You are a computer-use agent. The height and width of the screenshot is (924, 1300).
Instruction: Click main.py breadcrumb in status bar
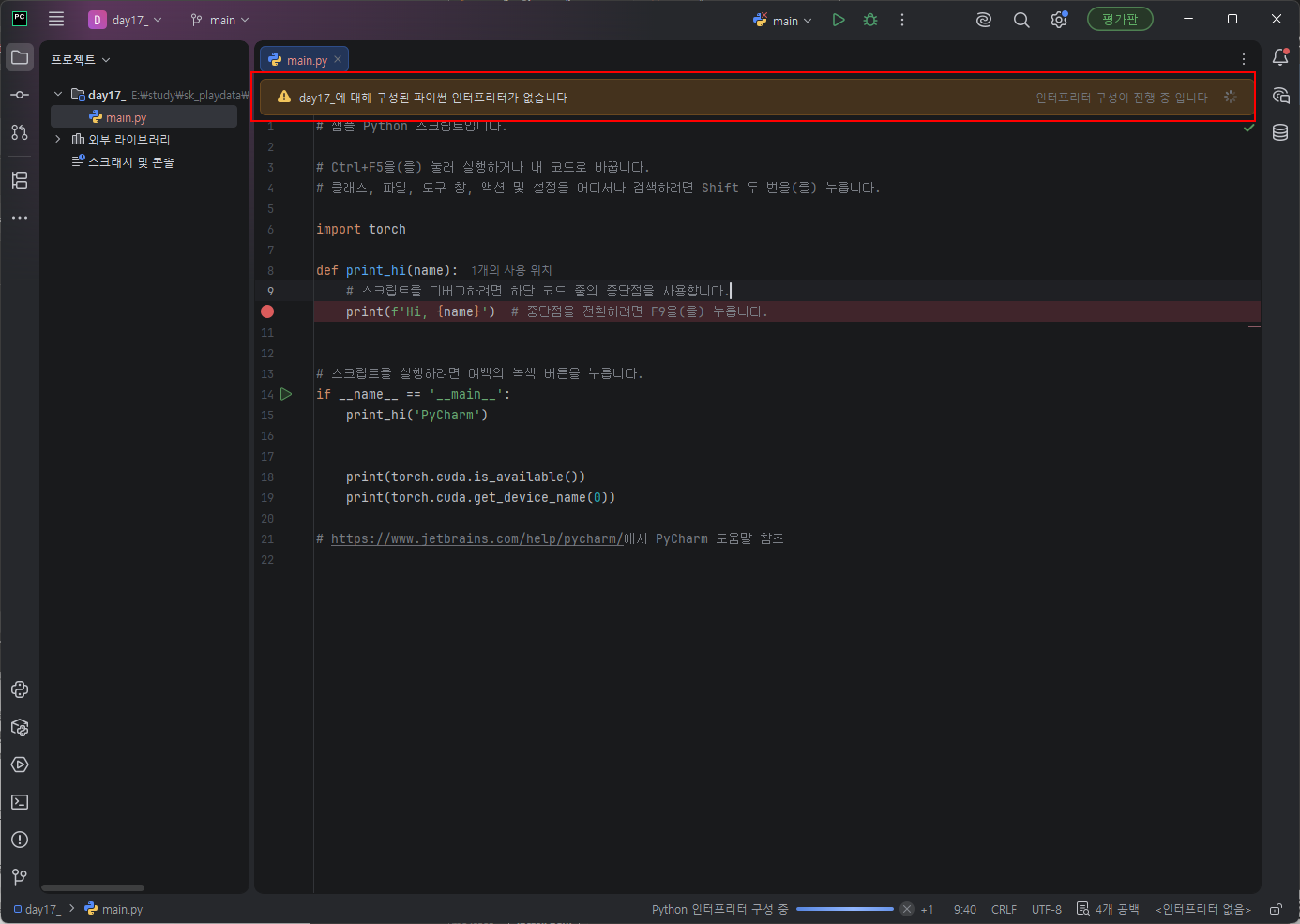tap(113, 909)
